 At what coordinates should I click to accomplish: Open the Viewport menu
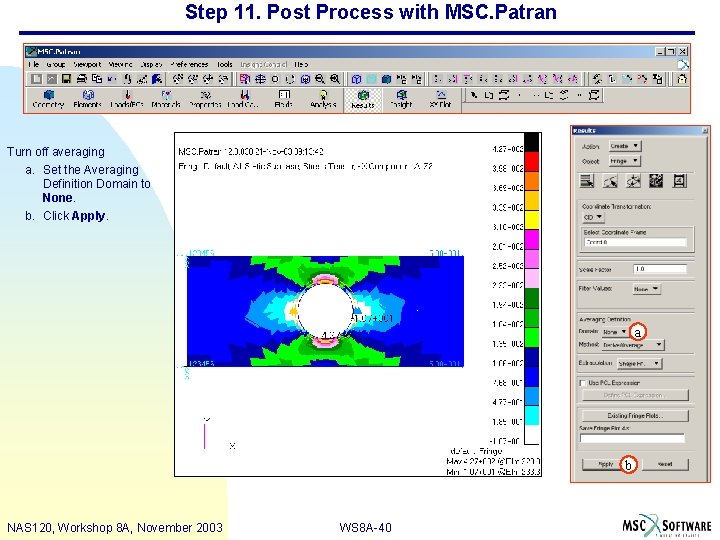pos(87,64)
